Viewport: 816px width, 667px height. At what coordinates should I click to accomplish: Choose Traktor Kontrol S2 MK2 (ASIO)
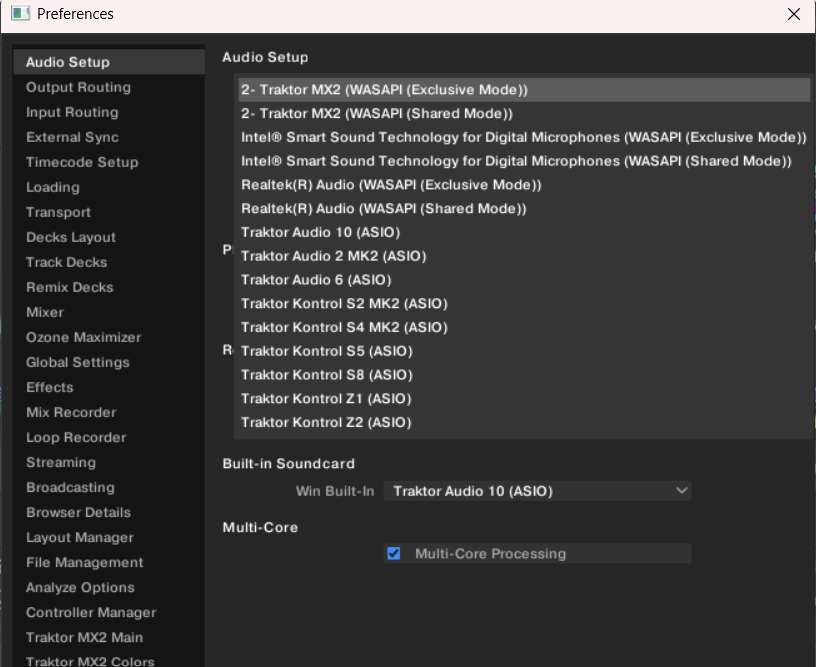point(524,303)
